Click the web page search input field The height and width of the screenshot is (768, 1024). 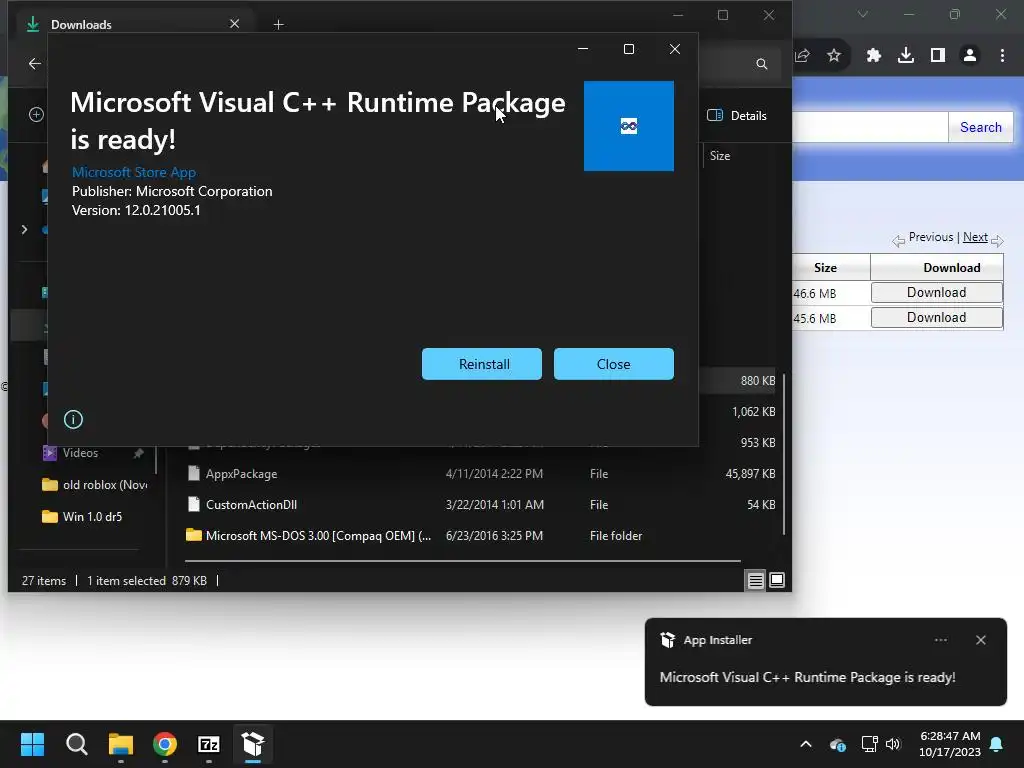tap(870, 127)
